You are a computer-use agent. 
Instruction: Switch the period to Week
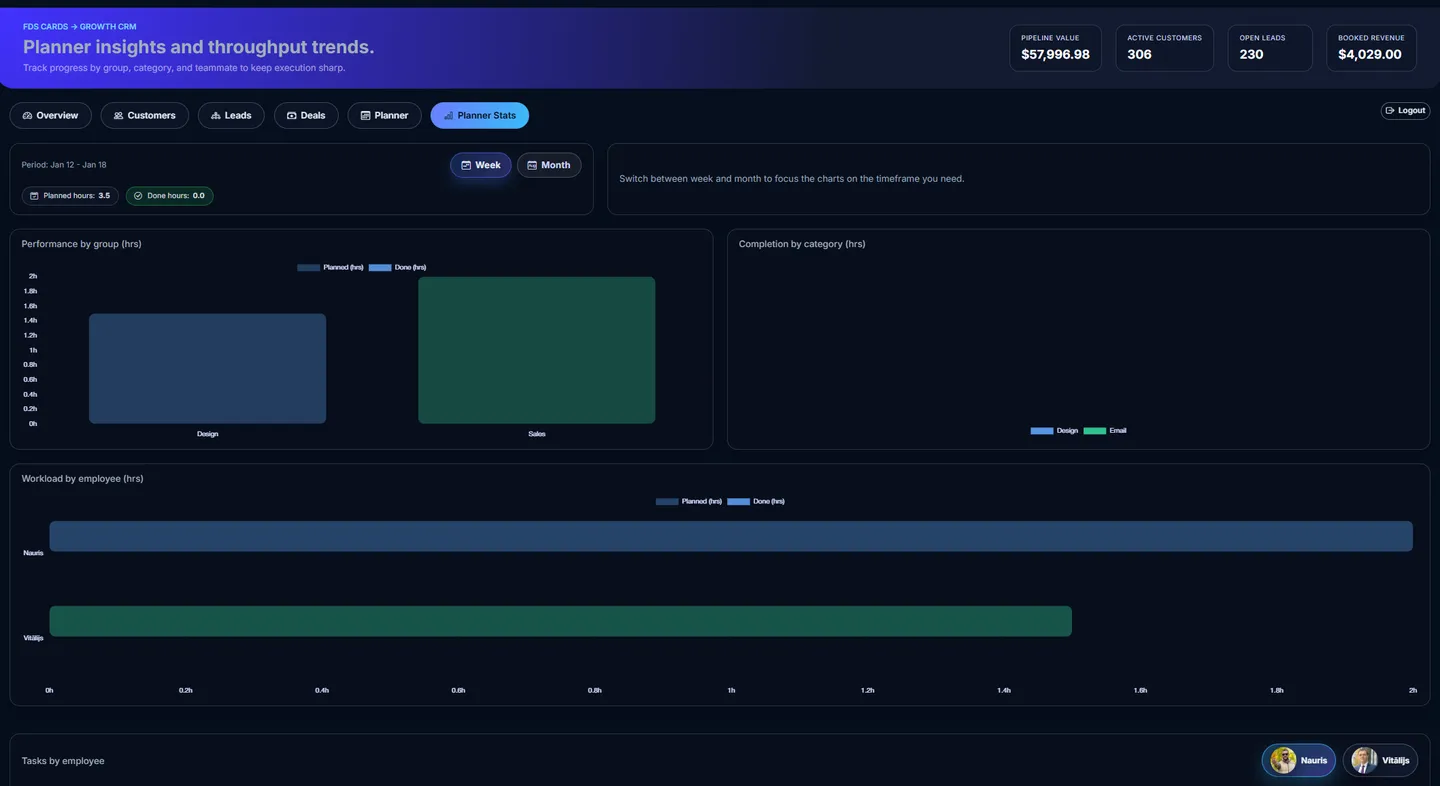[x=481, y=165]
